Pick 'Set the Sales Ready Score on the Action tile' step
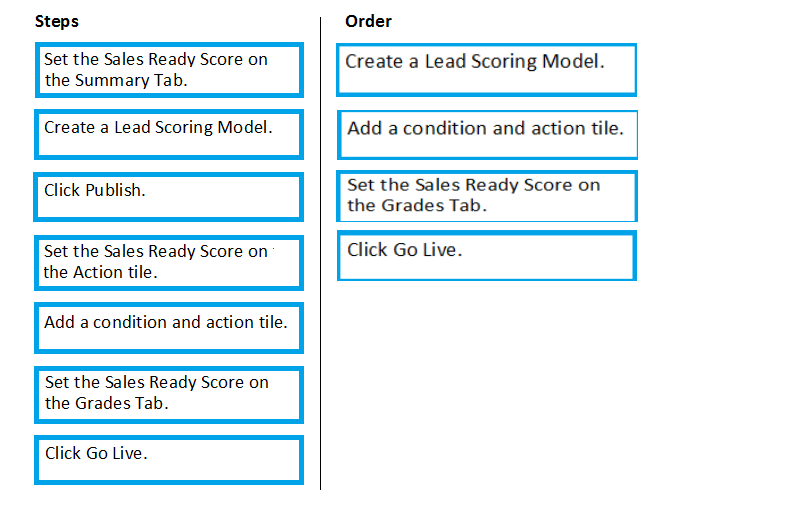Image resolution: width=793 pixels, height=521 pixels. (169, 263)
